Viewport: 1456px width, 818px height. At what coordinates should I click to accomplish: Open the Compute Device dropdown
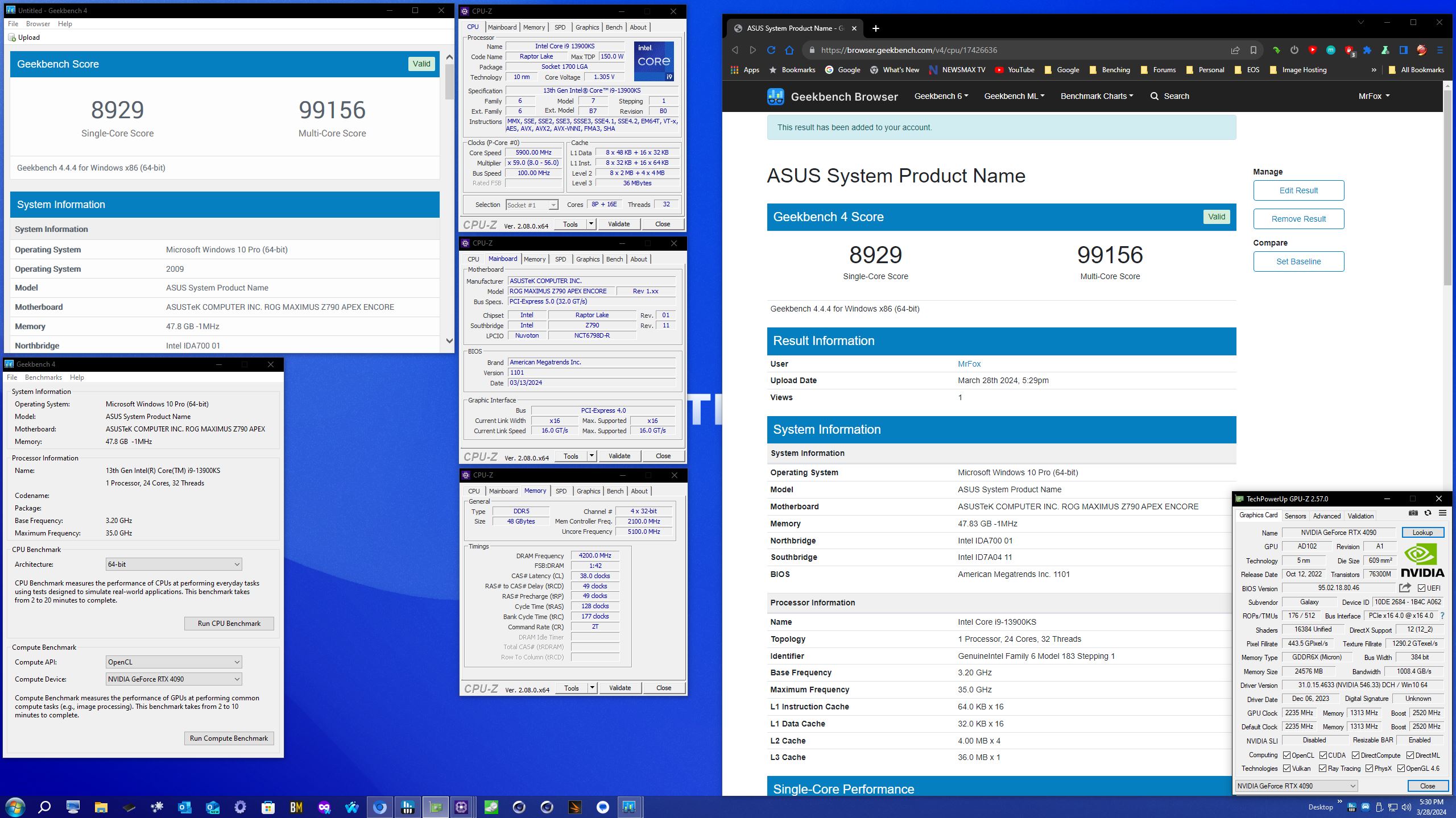(x=174, y=679)
